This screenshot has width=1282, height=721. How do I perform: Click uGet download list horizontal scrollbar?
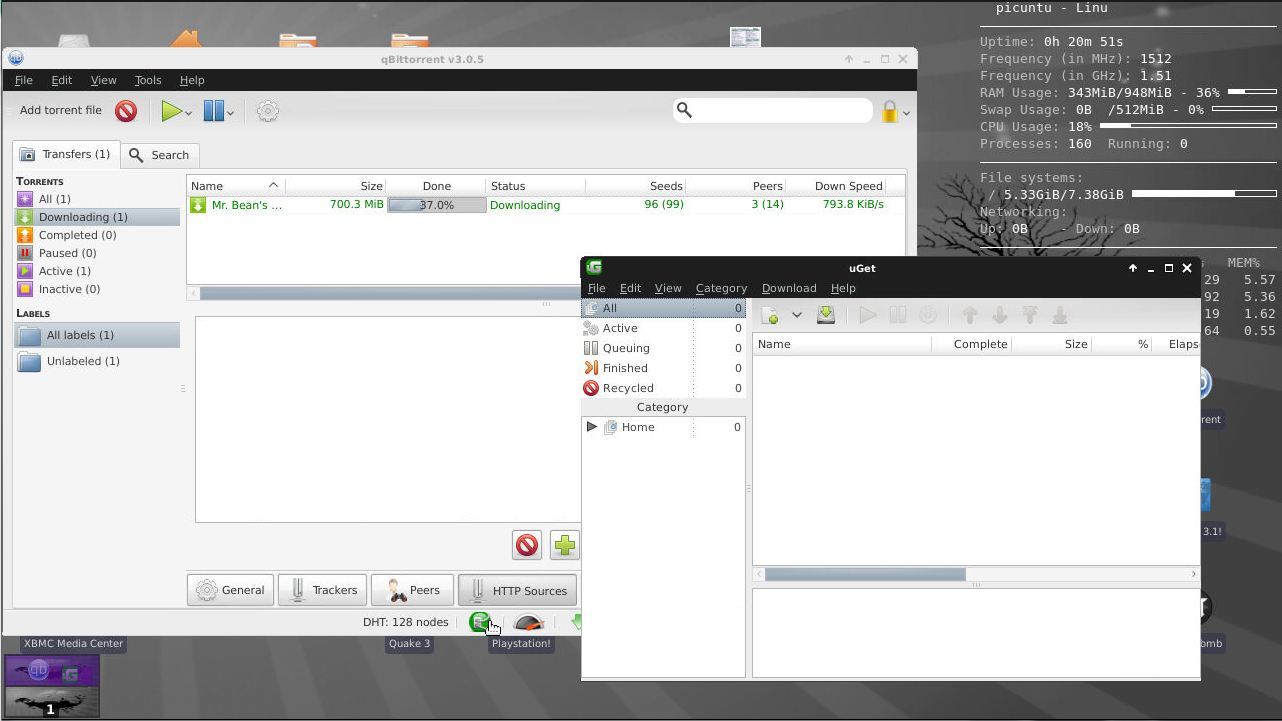tap(865, 574)
